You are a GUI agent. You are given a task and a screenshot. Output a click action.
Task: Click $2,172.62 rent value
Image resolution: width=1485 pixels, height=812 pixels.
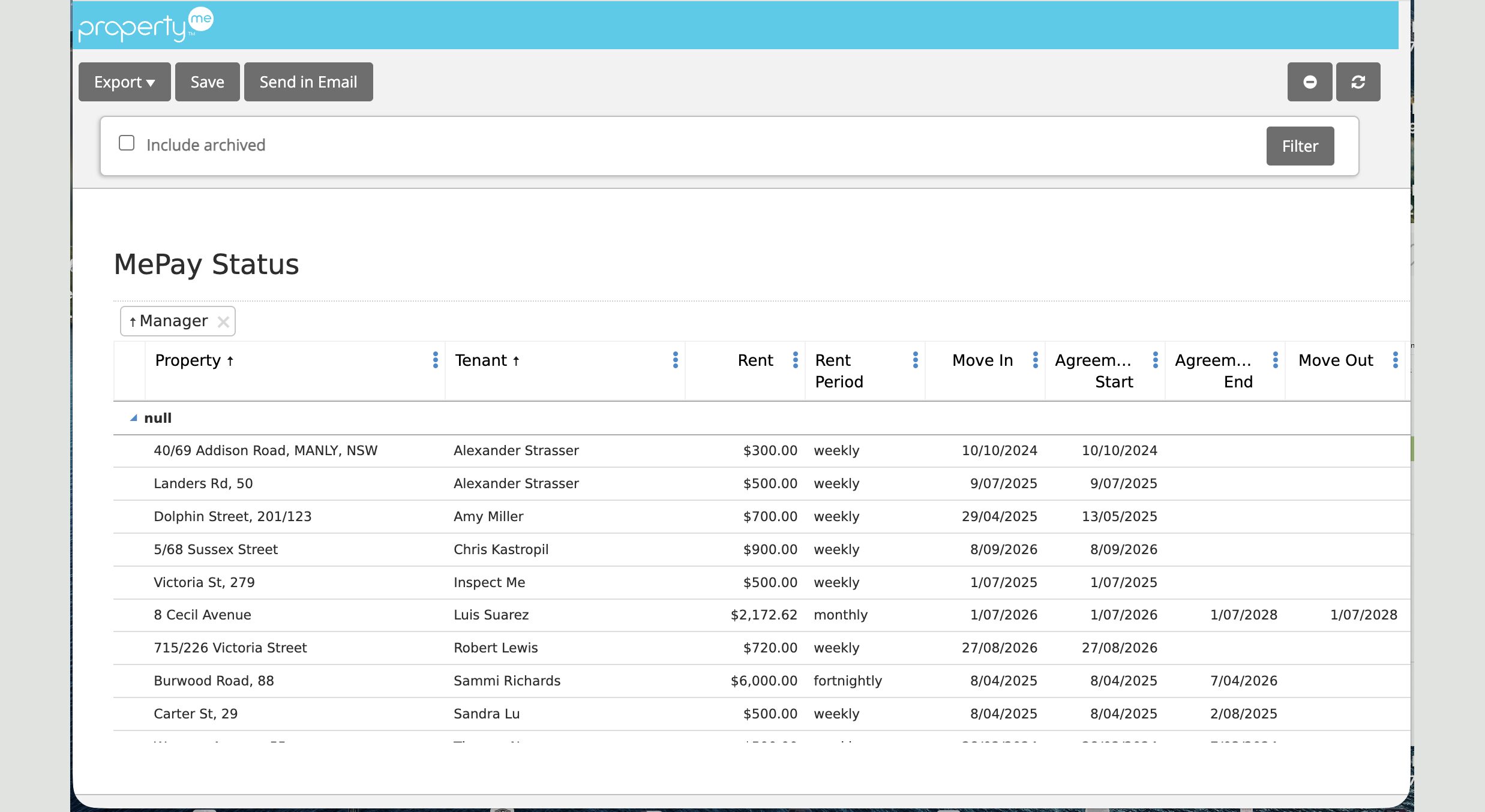tap(764, 615)
